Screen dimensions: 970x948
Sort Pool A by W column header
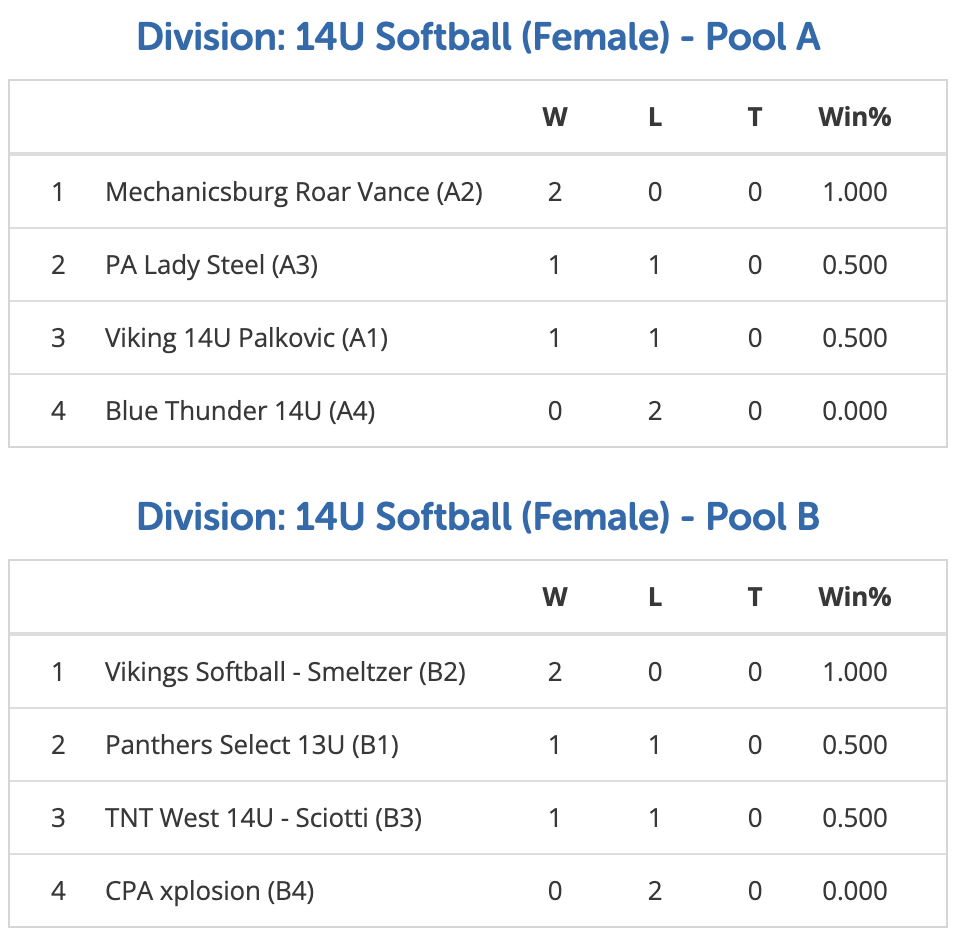tap(555, 117)
